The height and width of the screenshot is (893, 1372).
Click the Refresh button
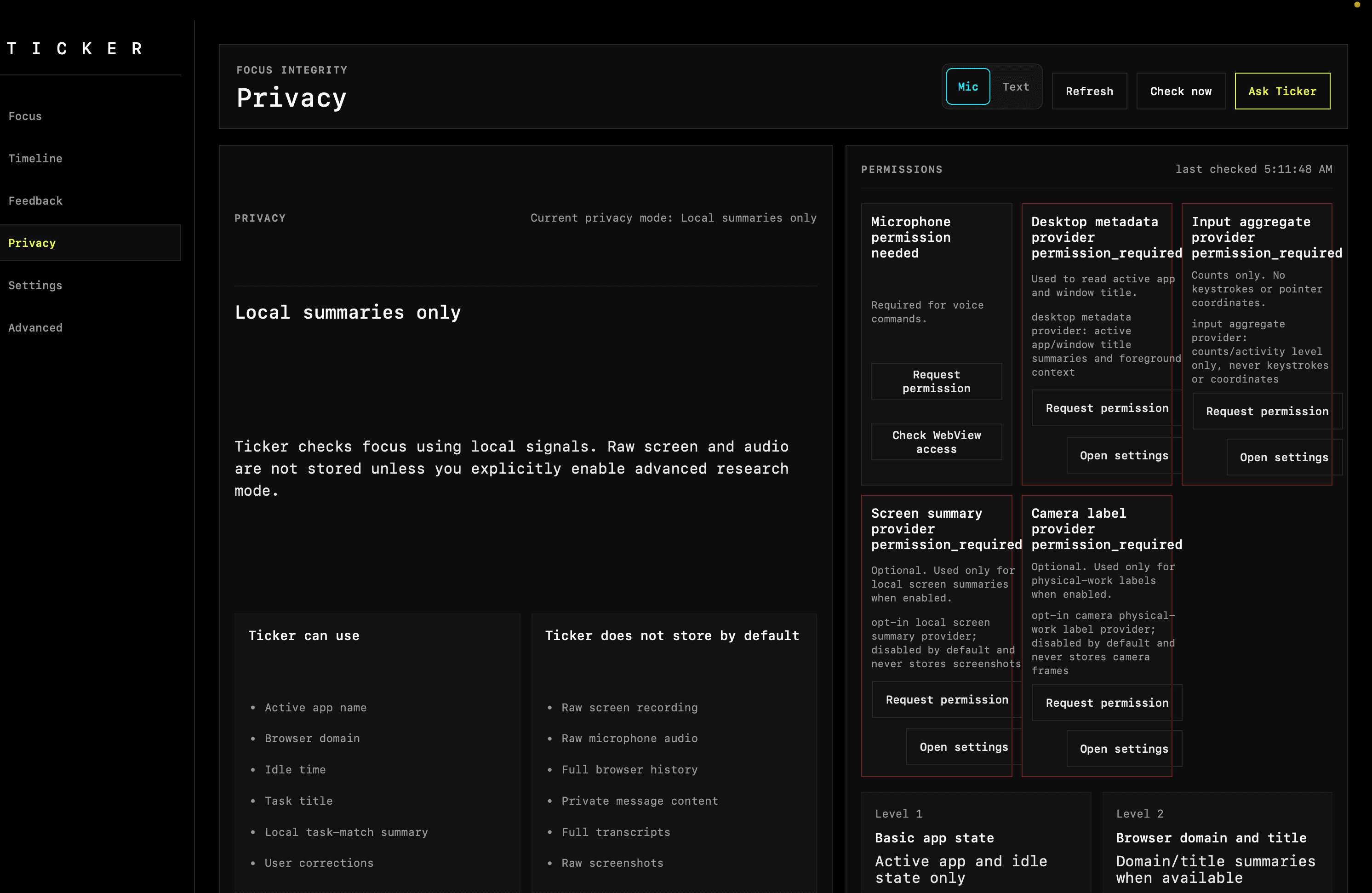(x=1089, y=91)
